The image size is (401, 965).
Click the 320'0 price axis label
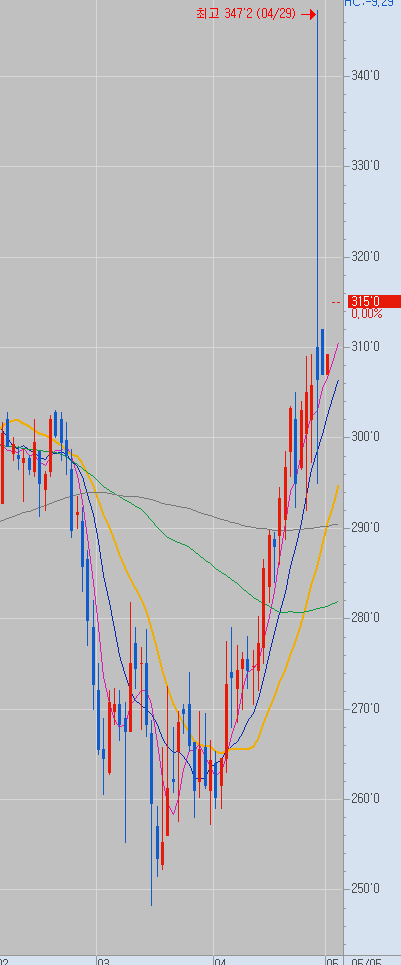click(367, 257)
